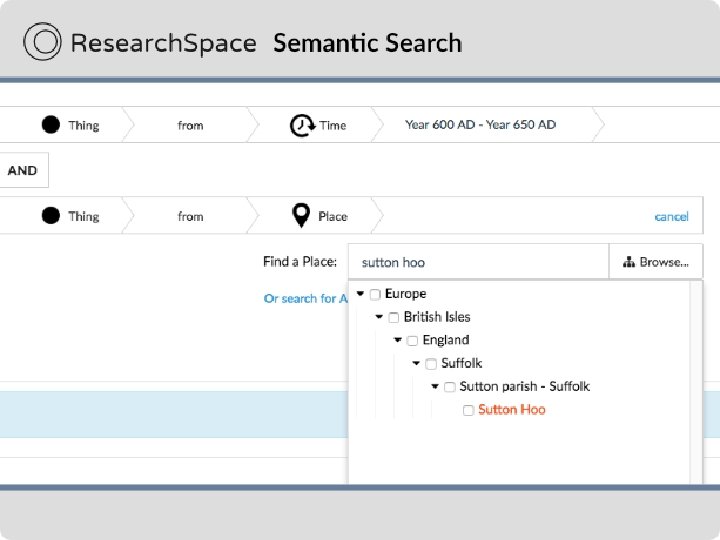Select the Year 600 AD - Year 650 AD segment
The image size is (720, 540).
point(480,125)
